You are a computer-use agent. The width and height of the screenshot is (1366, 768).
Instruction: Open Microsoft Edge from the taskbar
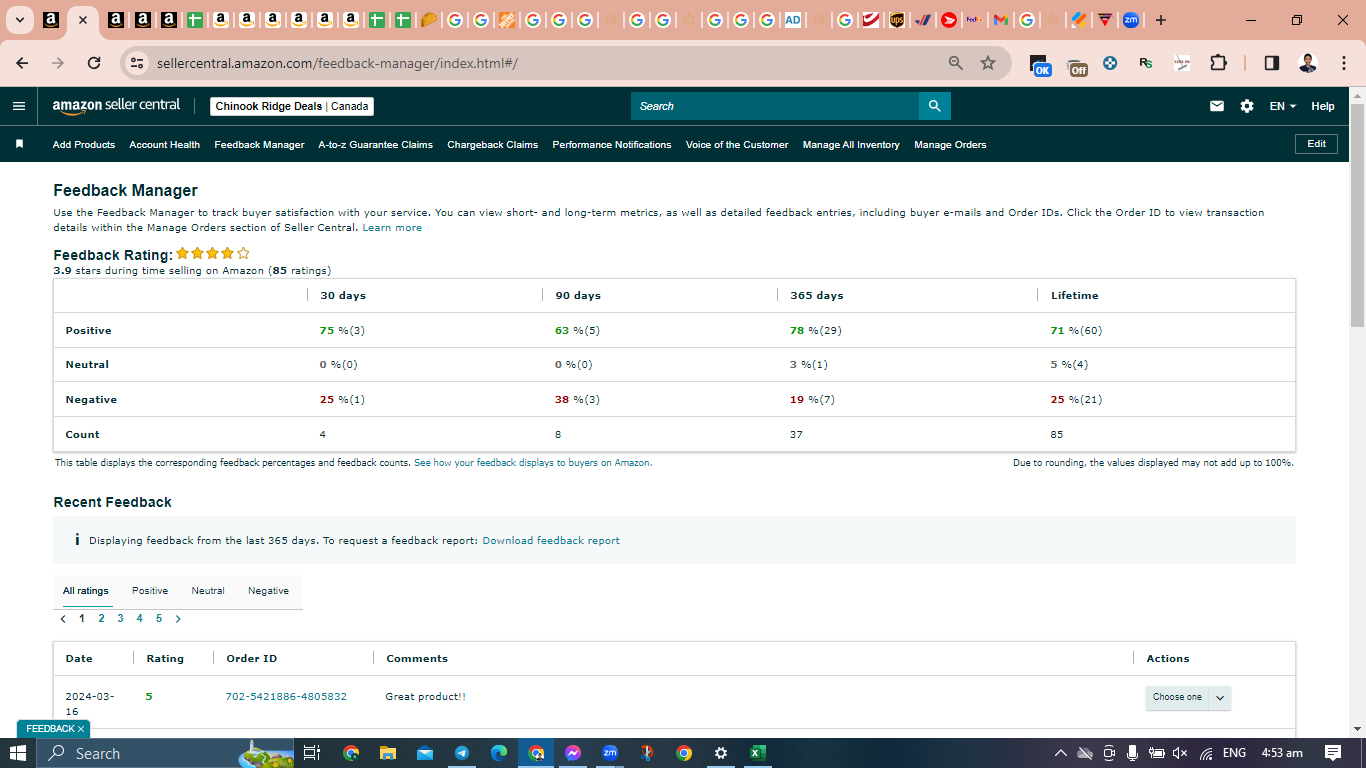coord(499,753)
